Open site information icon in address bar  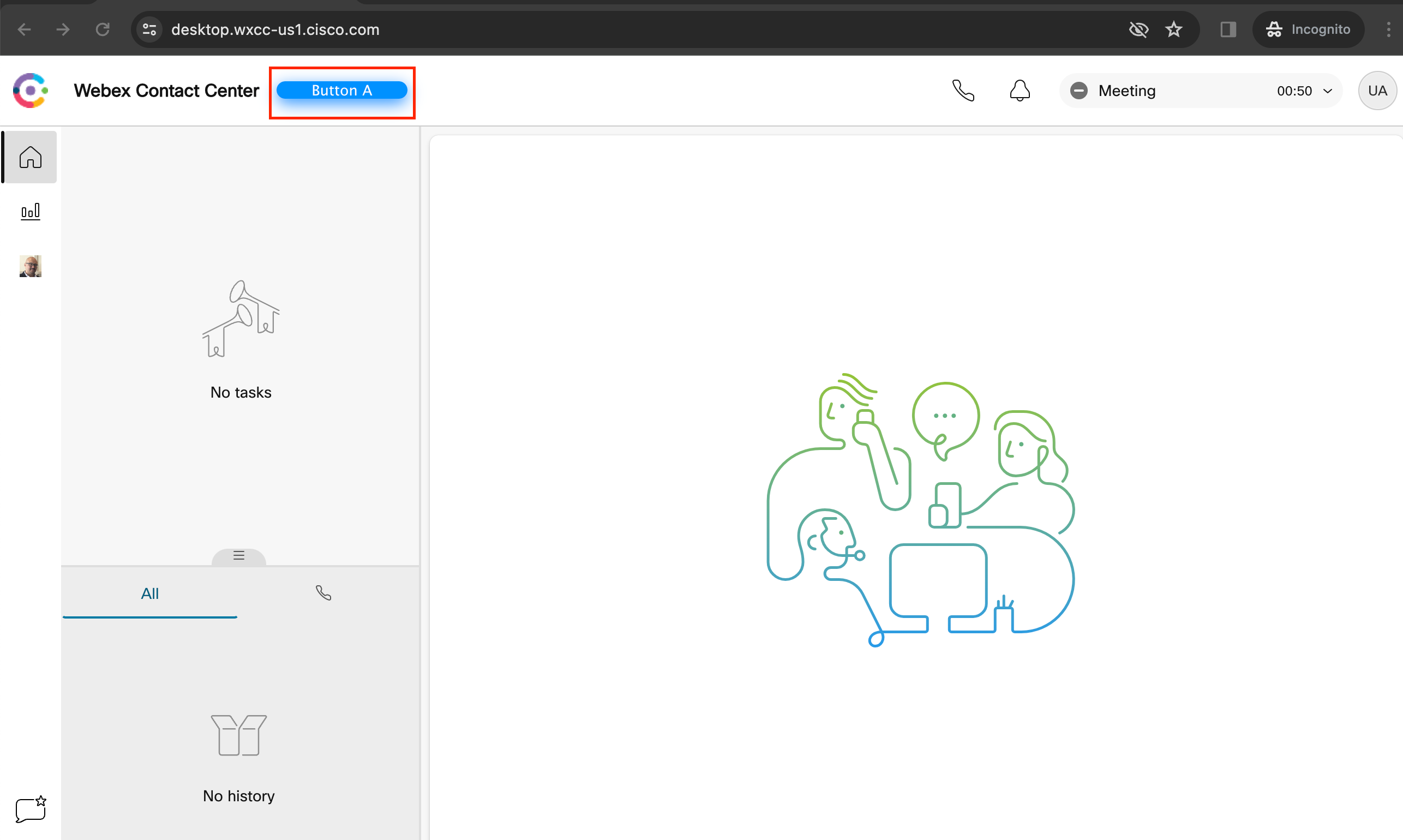pos(149,29)
